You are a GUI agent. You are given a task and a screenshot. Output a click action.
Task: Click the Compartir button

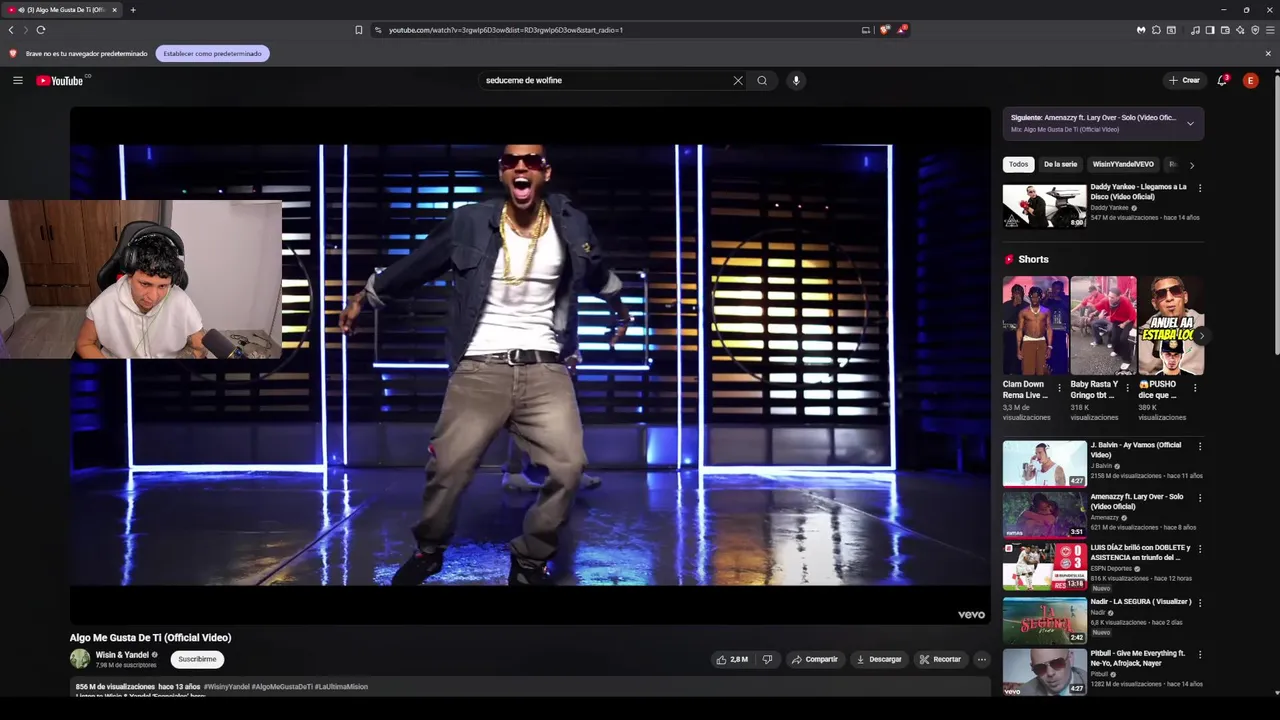(x=814, y=659)
